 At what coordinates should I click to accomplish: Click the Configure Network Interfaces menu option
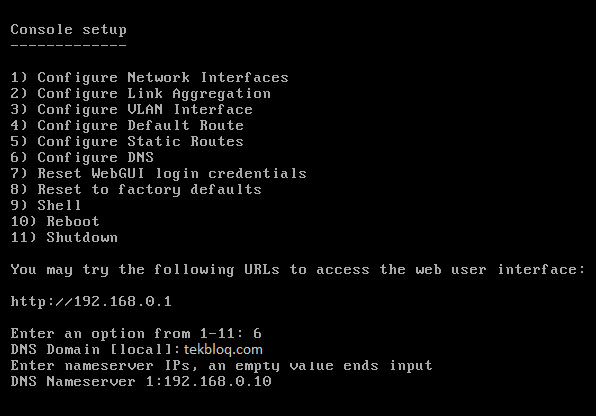149,78
